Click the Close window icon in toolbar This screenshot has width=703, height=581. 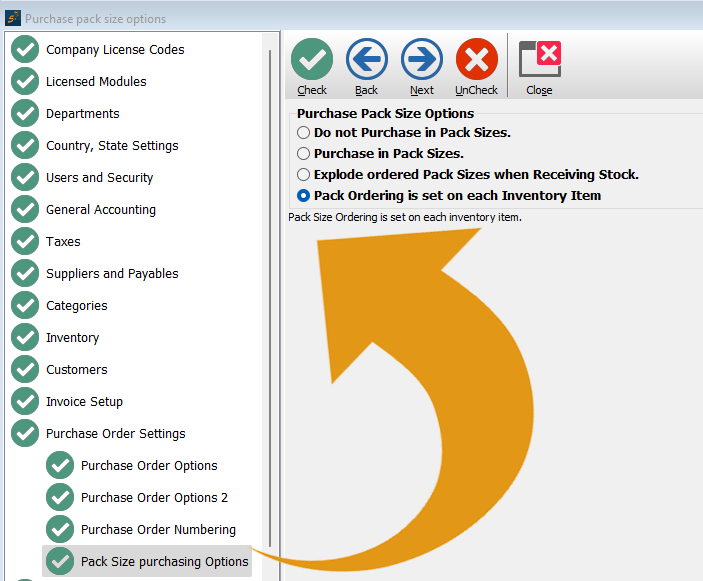(540, 61)
